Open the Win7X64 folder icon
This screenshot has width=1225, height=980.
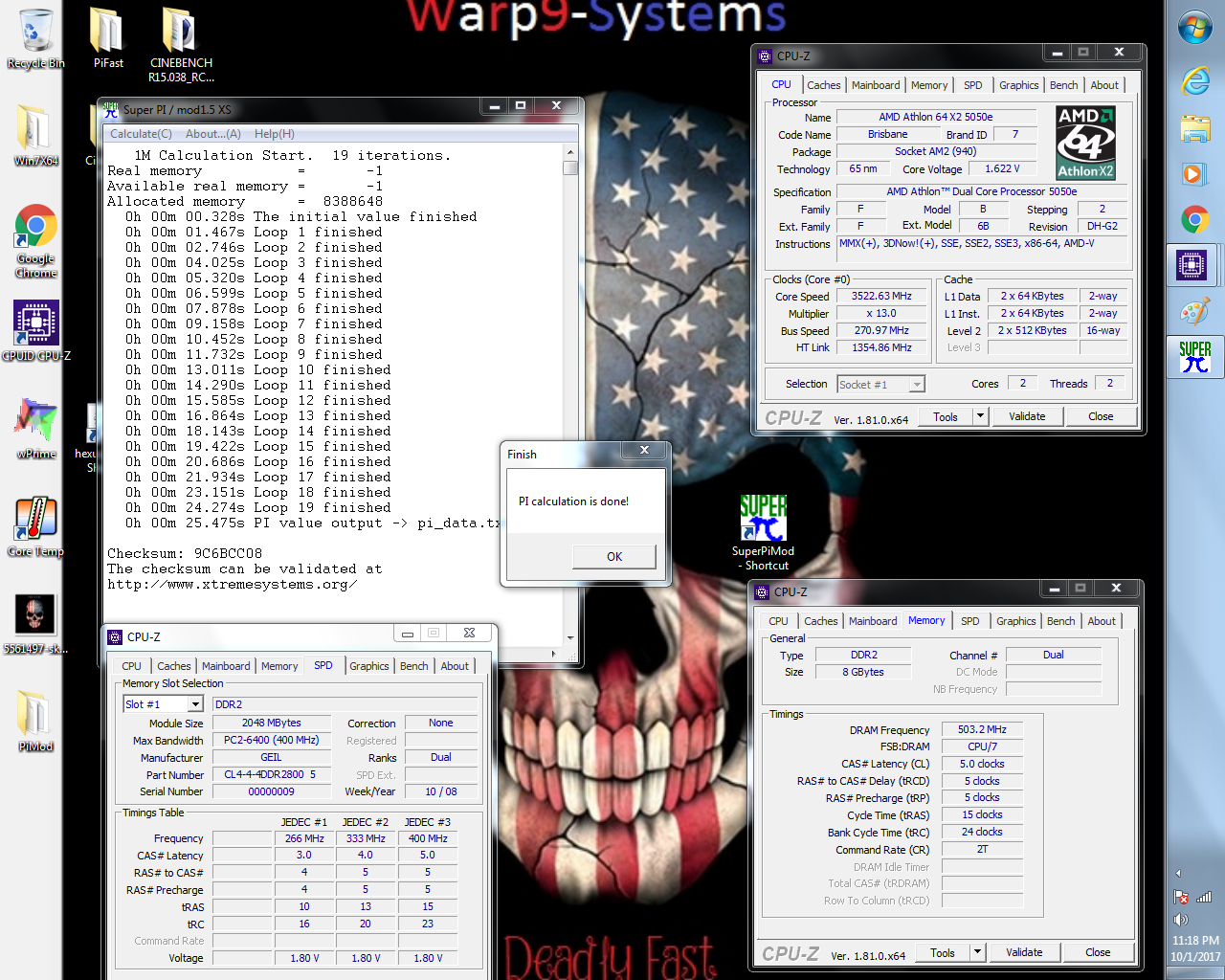click(35, 136)
